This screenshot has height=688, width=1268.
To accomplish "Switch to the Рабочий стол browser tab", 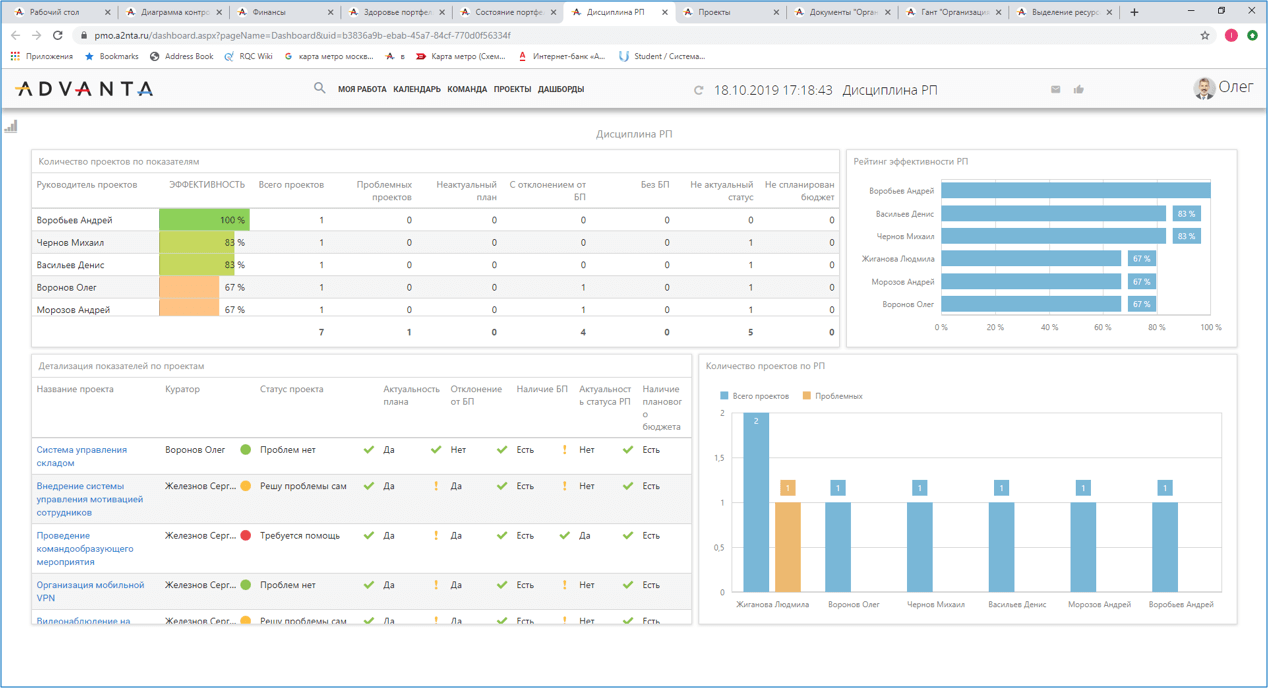I will 61,12.
